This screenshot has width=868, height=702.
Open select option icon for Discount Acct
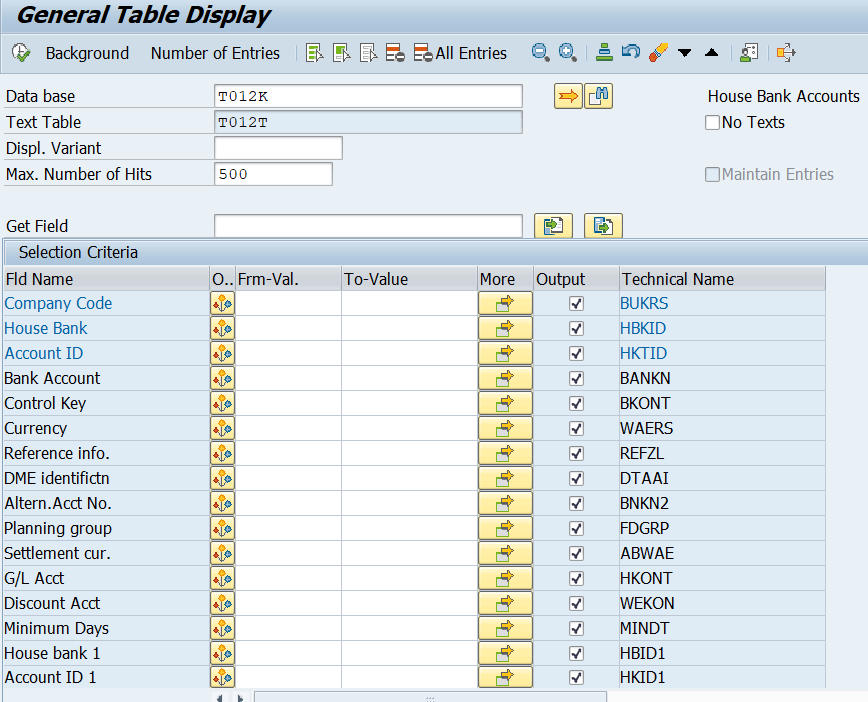tap(223, 603)
